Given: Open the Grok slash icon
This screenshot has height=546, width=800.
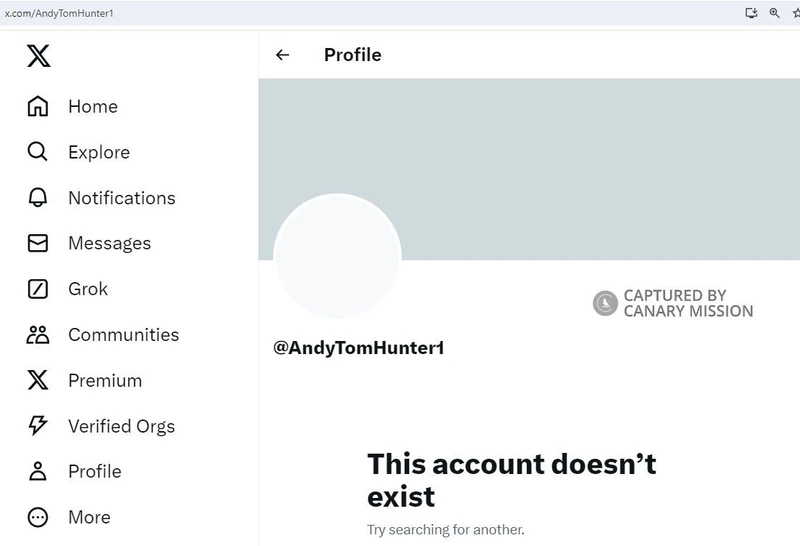Looking at the screenshot, I should point(38,289).
